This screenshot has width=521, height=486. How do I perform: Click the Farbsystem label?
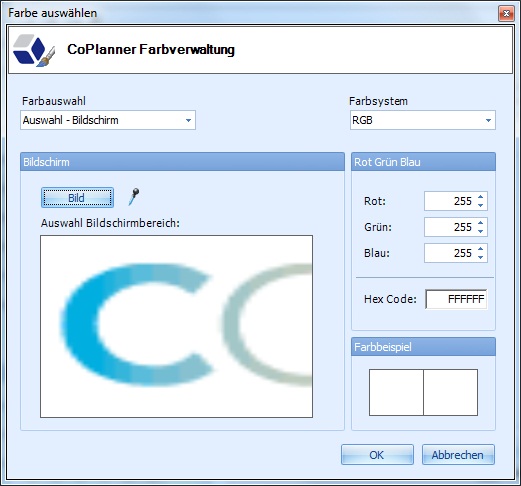pyautogui.click(x=378, y=101)
